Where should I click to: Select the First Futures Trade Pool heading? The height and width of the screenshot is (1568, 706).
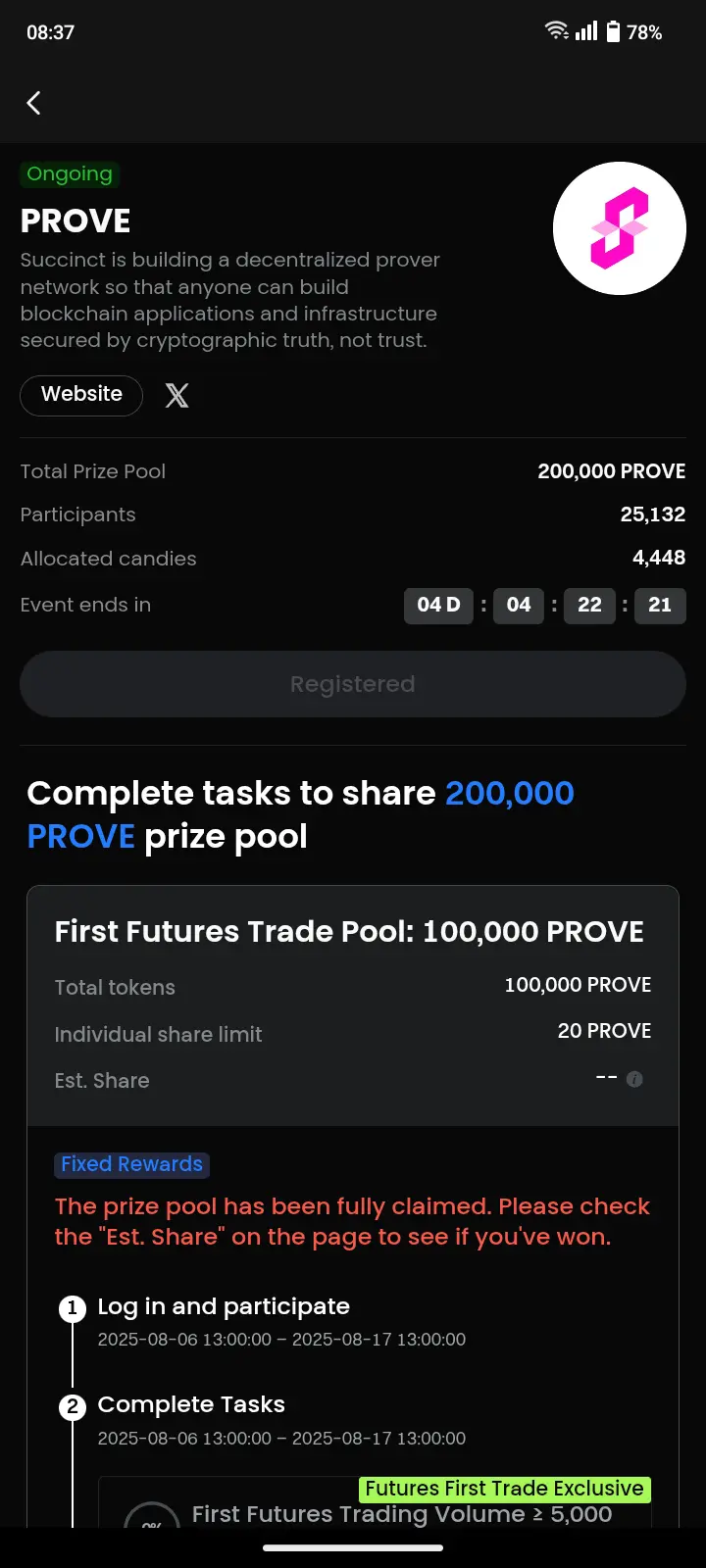(349, 931)
